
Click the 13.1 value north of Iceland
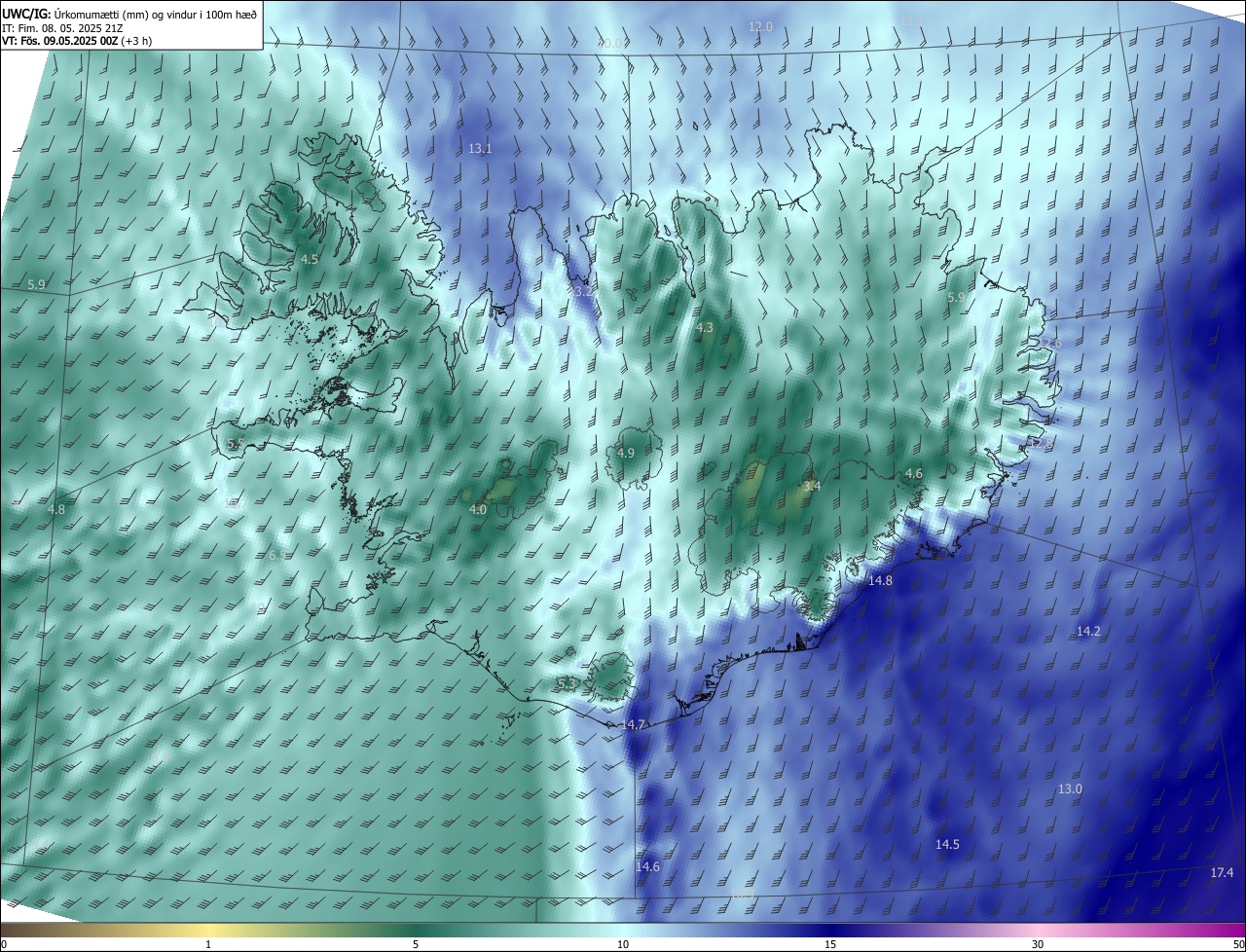click(x=480, y=149)
